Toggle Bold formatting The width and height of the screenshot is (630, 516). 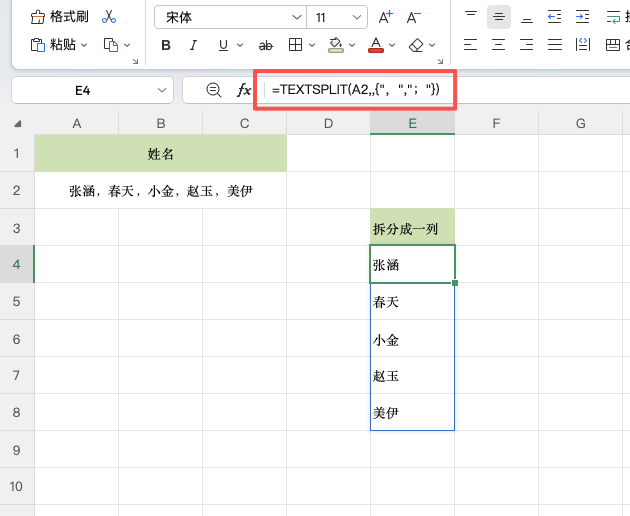(x=166, y=45)
